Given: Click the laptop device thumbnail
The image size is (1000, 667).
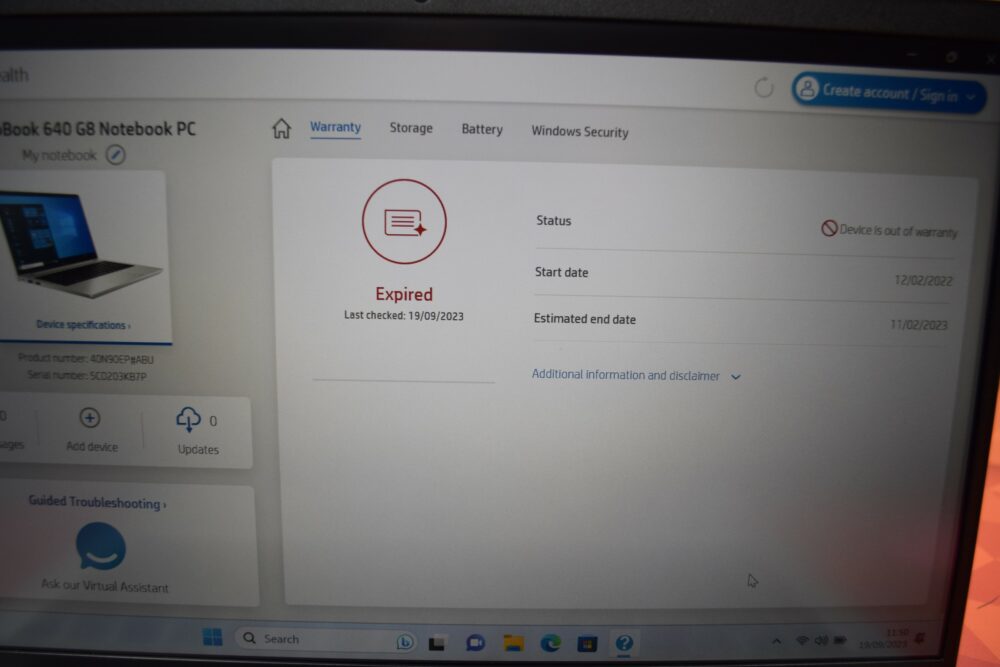Looking at the screenshot, I should tap(80, 244).
